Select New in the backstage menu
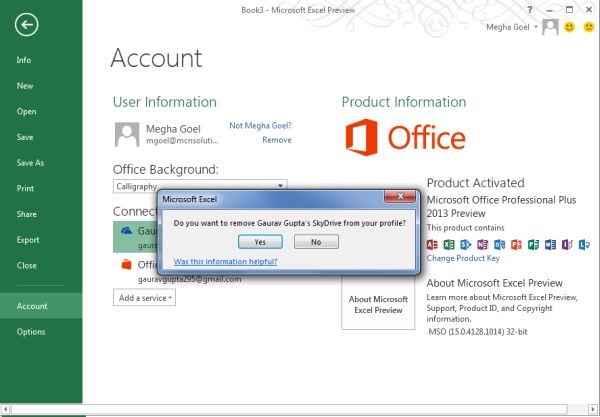The image size is (600, 417). (25, 86)
